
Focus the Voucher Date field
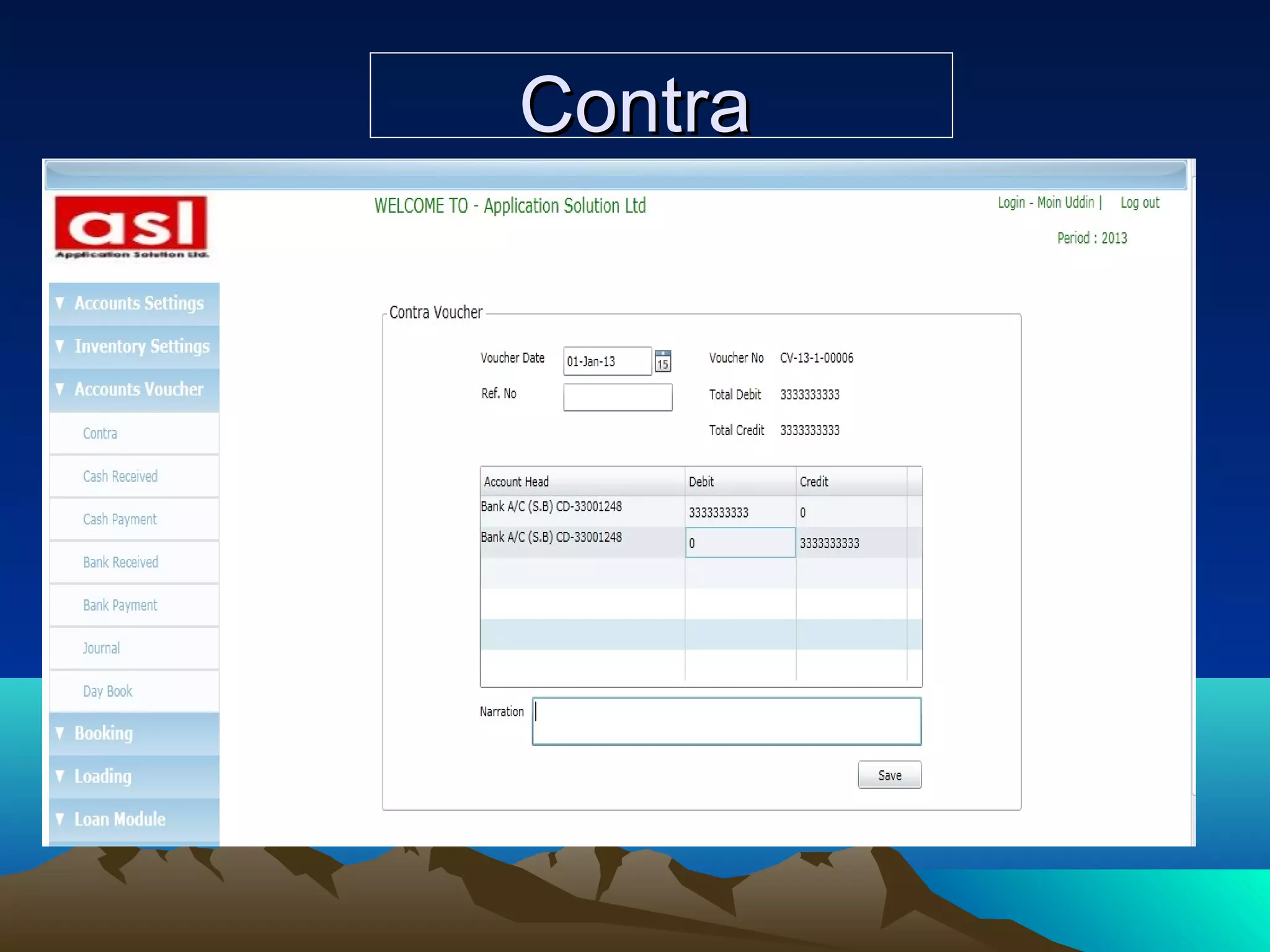click(607, 361)
